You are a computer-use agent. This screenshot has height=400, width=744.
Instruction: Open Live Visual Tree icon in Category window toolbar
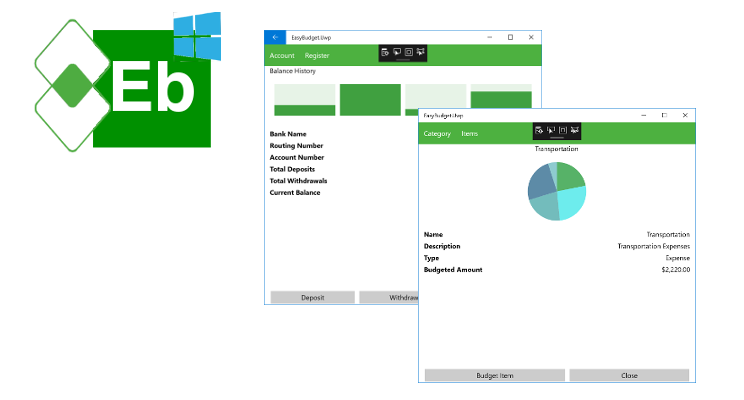click(539, 130)
